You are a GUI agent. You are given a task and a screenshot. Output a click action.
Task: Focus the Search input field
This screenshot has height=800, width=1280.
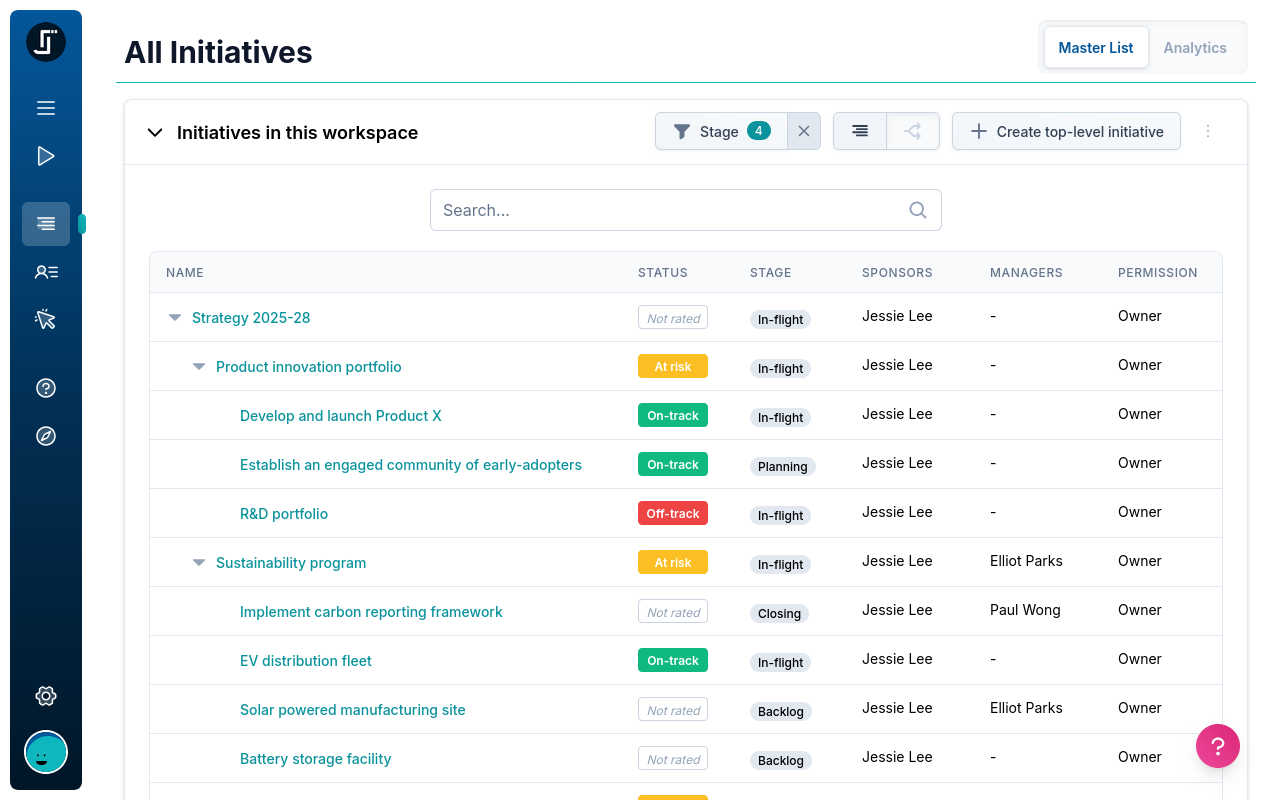click(686, 210)
